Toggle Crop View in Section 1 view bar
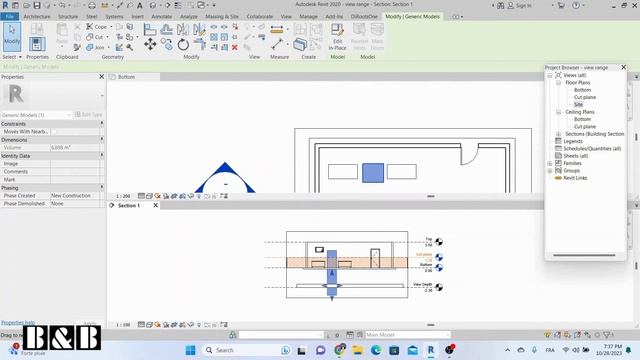Screen dimensions: 640x360 pos(174,325)
